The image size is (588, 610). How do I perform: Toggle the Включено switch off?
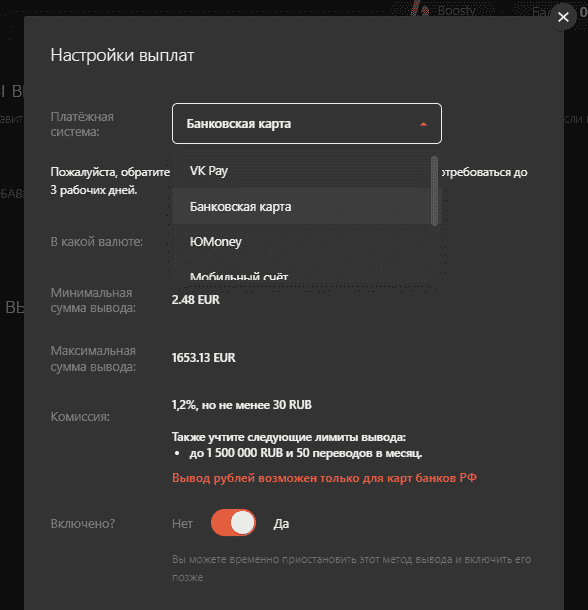(233, 522)
